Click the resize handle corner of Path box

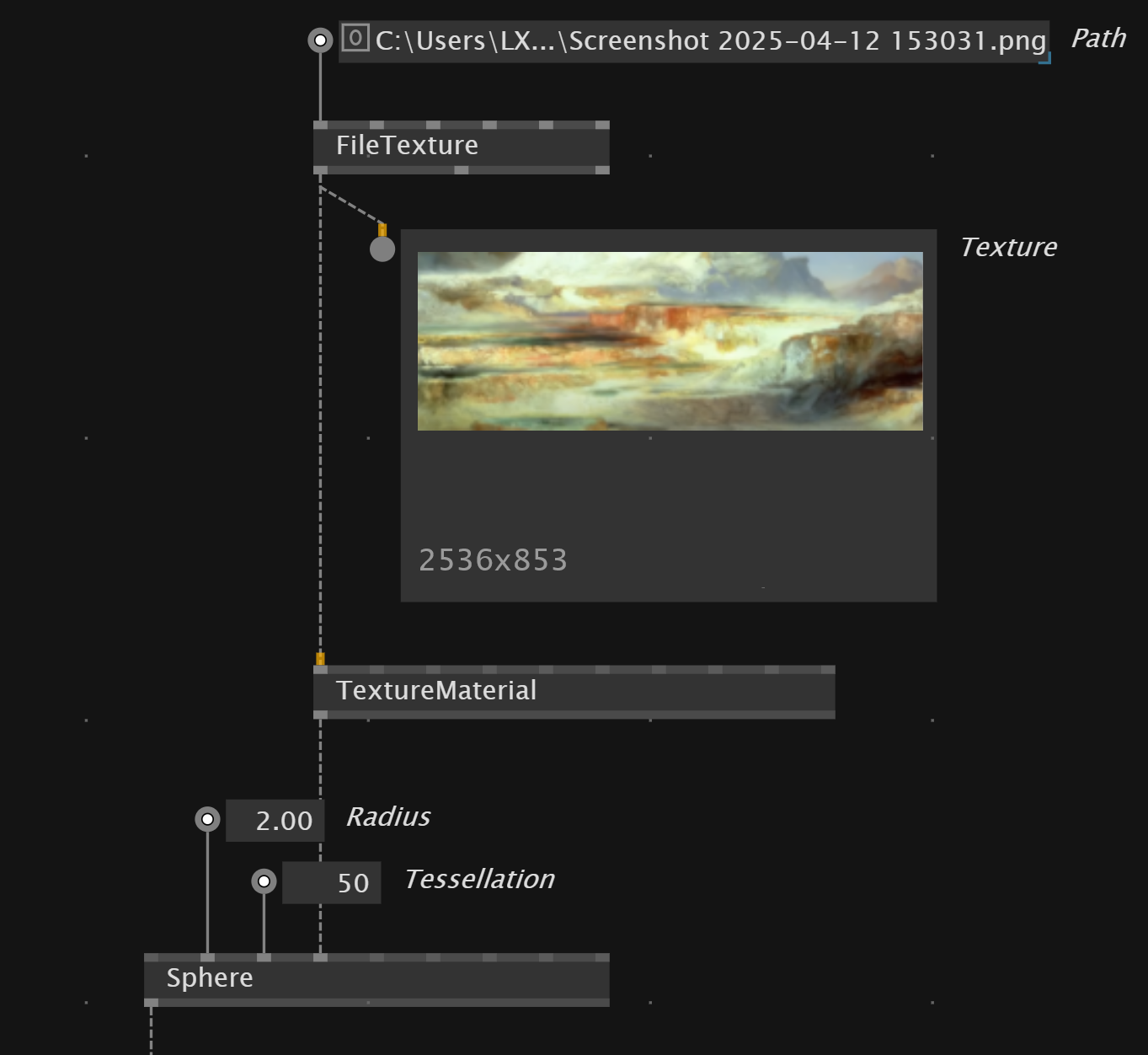pyautogui.click(x=1044, y=57)
